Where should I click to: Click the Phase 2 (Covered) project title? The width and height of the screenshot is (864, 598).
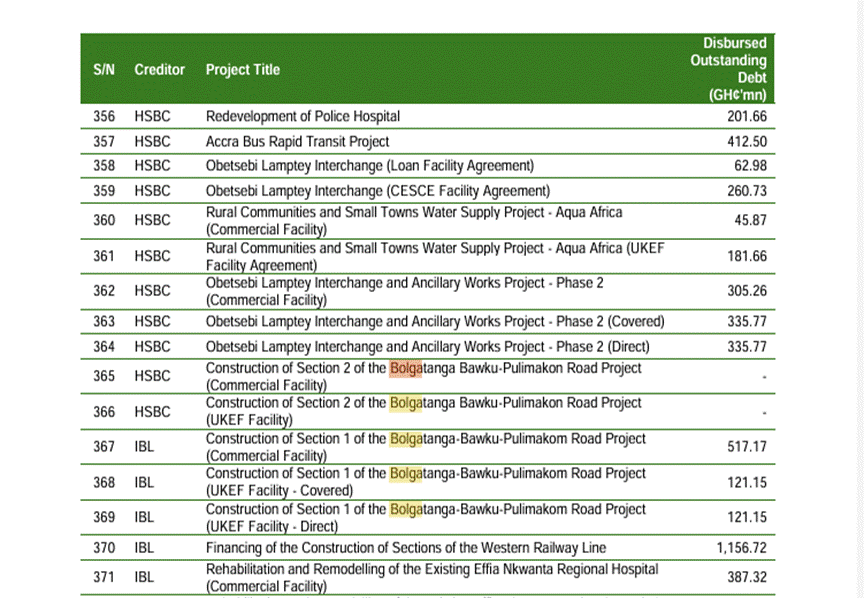[435, 321]
